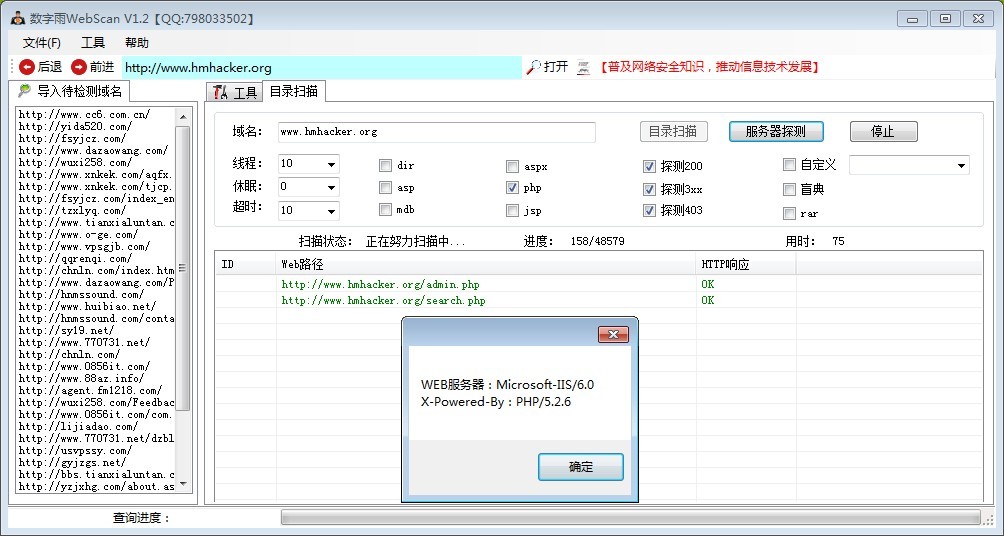Click the Web路径 column header
This screenshot has width=1004, height=536.
click(486, 264)
